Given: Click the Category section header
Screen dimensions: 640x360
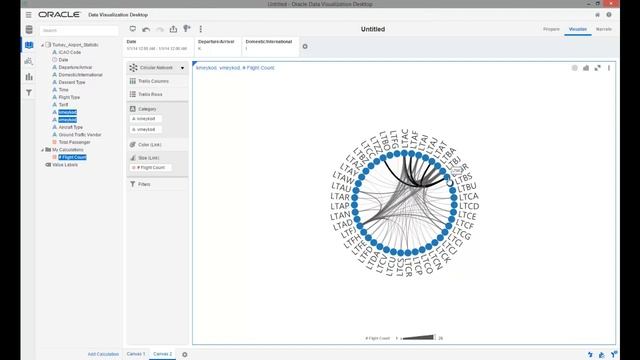Looking at the screenshot, I should (147, 109).
